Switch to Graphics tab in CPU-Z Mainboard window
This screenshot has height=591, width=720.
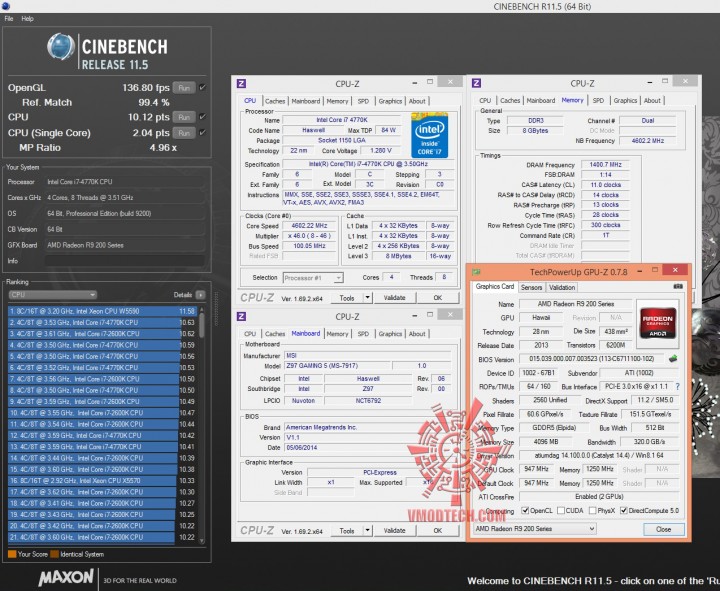[390, 334]
